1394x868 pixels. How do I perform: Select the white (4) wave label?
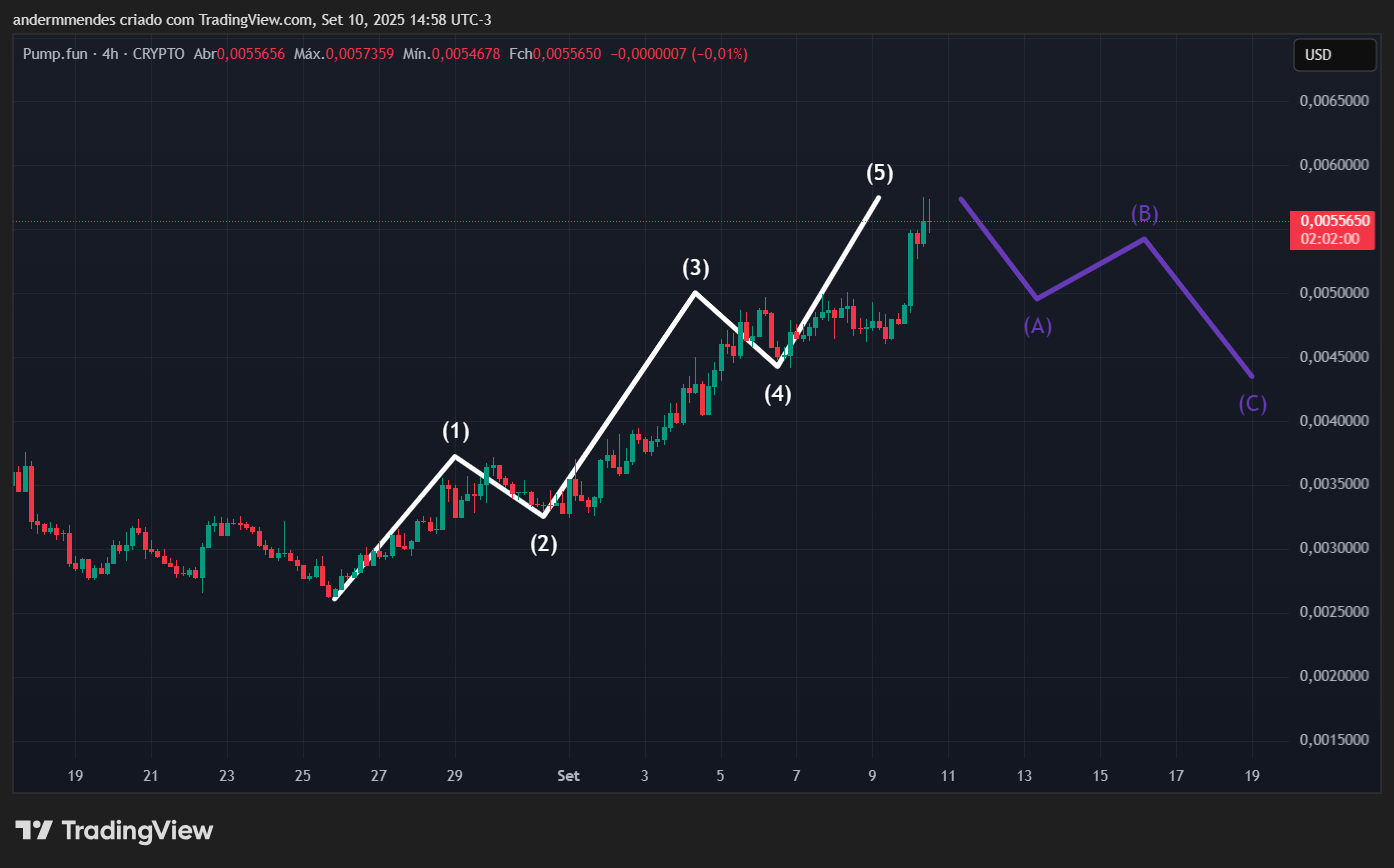coord(778,394)
